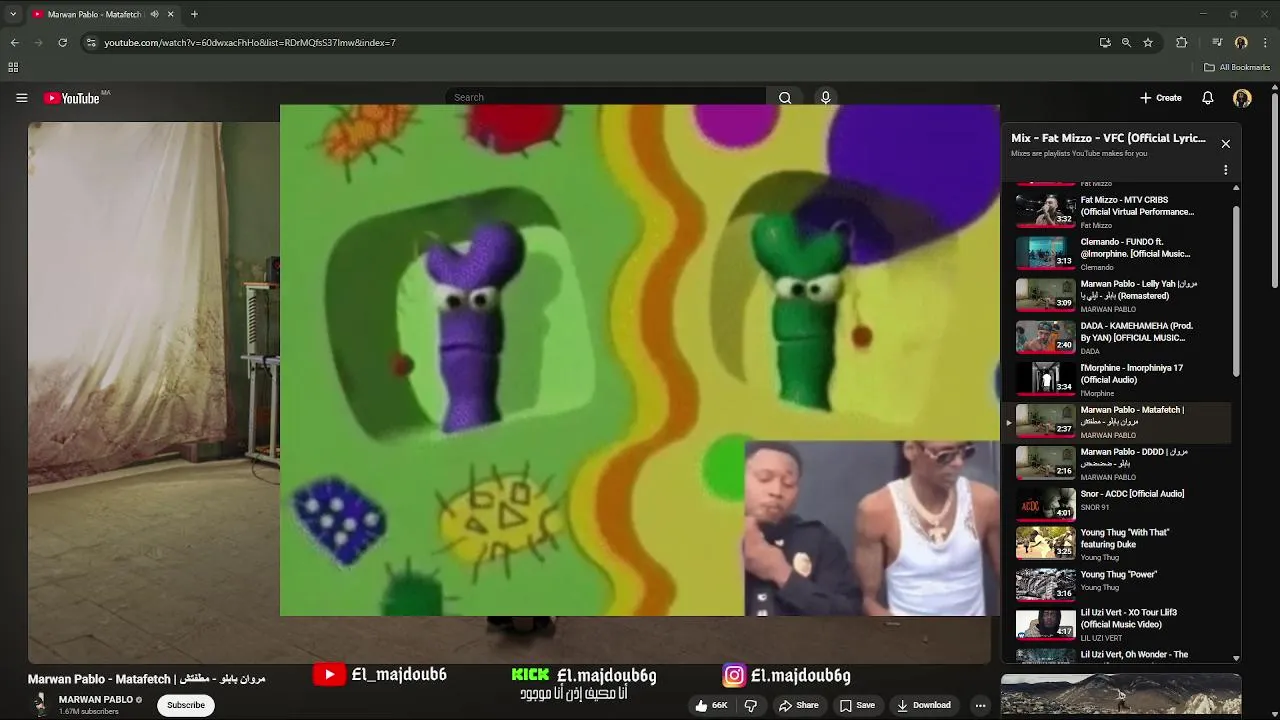Open media controls icon in toolbar
1280x720 pixels.
coord(1217,43)
